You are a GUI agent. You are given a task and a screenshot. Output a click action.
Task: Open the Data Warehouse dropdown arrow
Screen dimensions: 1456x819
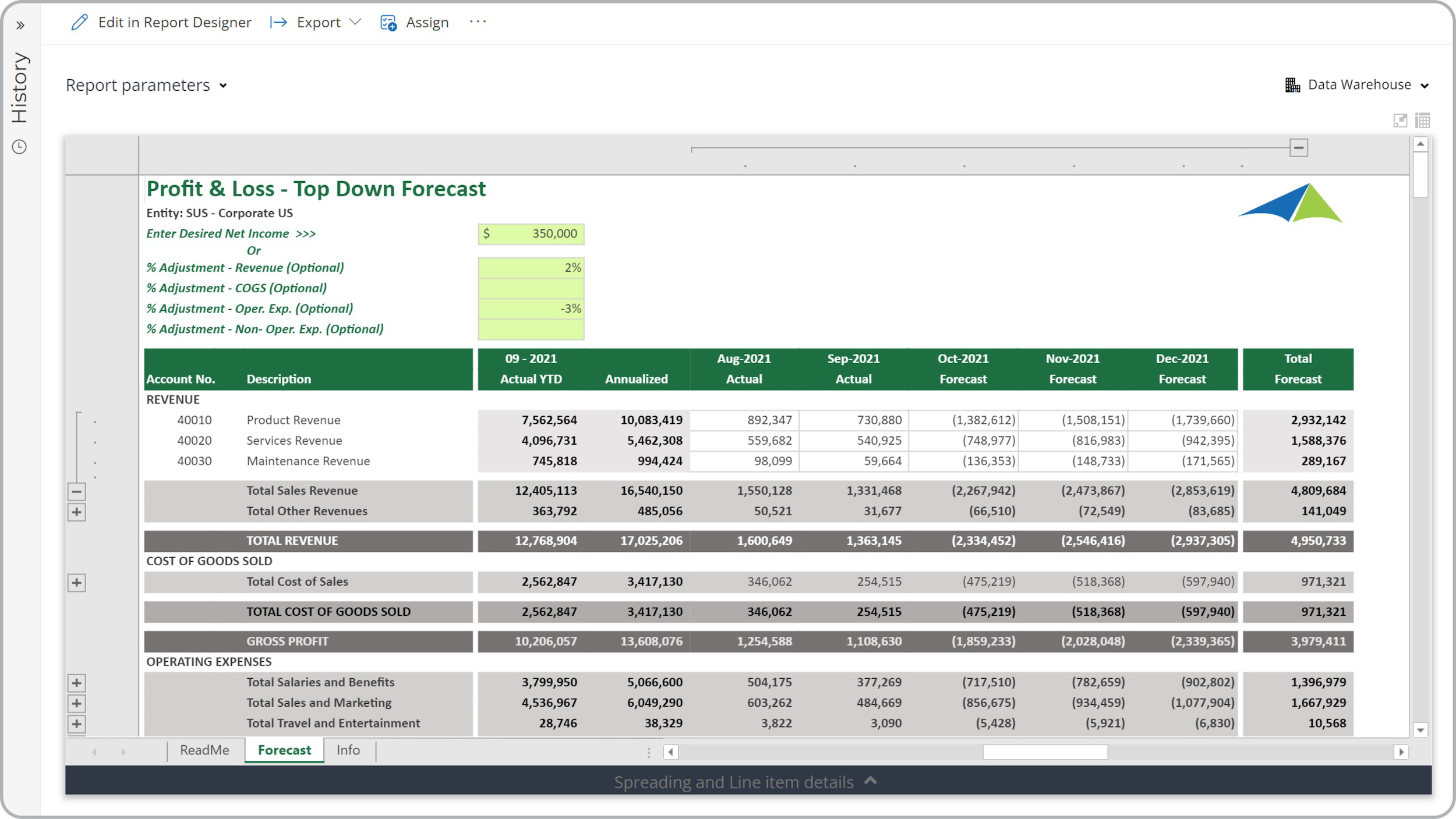click(1425, 86)
